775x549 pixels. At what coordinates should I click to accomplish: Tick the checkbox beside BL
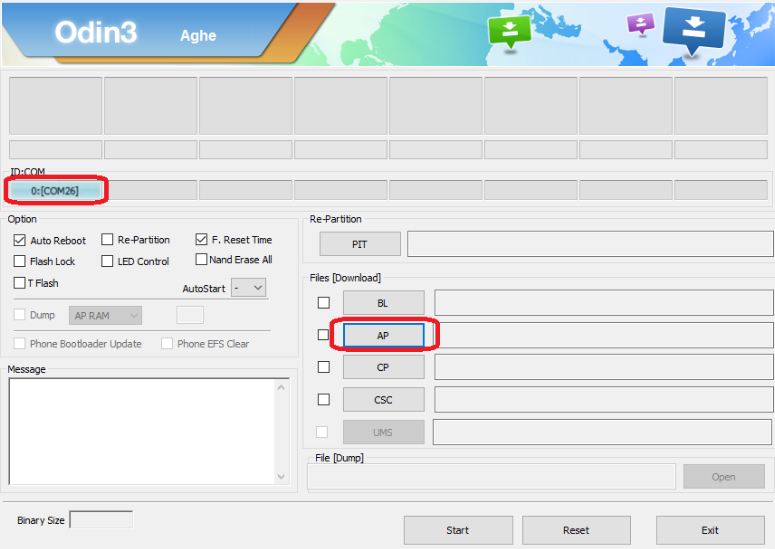click(324, 302)
